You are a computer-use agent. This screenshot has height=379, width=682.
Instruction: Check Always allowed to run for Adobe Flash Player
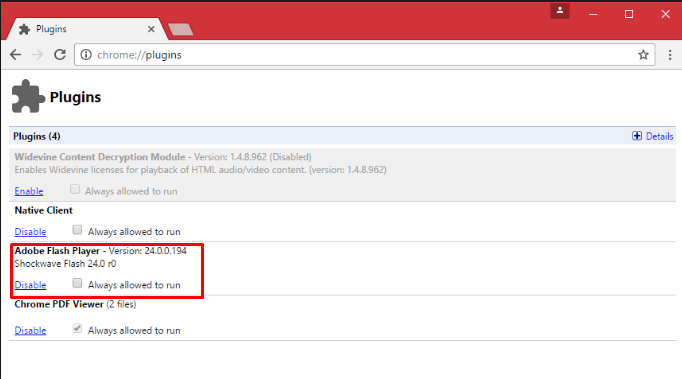click(77, 283)
